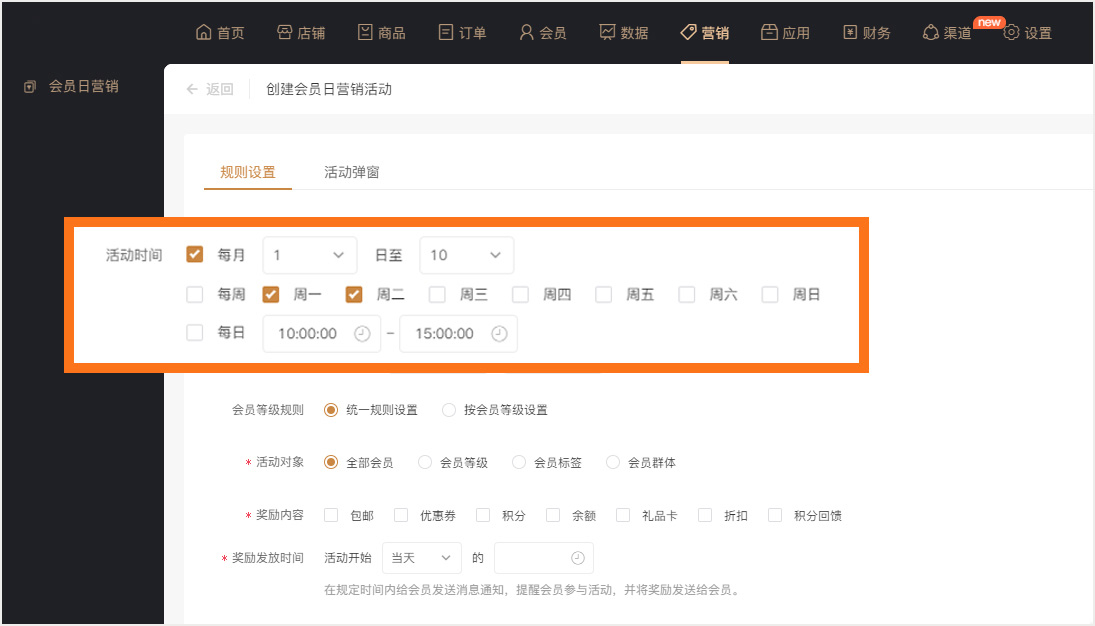Open the 店铺 shop icon in navigation
The width and height of the screenshot is (1095, 626).
pos(284,32)
